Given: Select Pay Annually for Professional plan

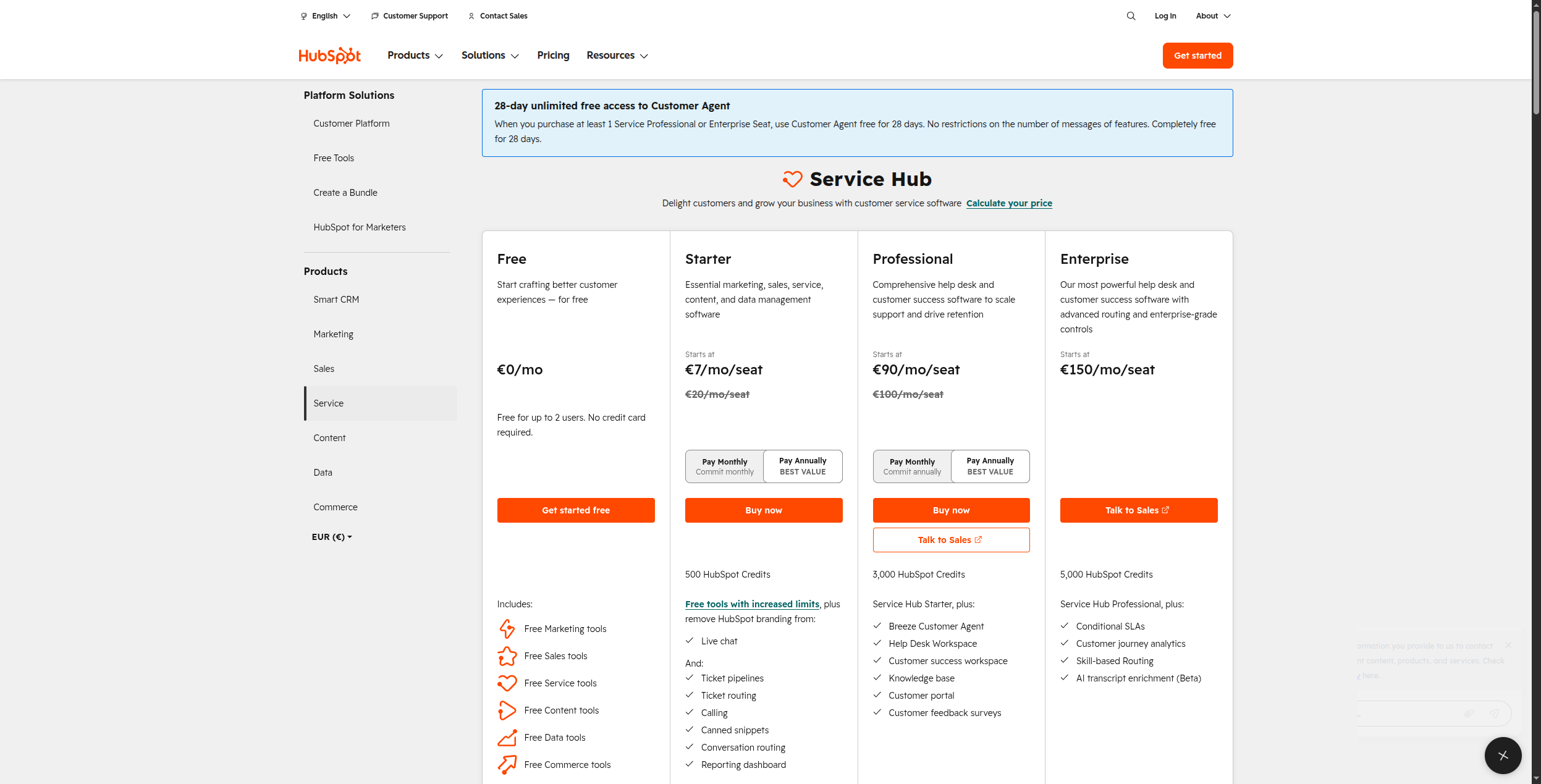Looking at the screenshot, I should coord(990,466).
